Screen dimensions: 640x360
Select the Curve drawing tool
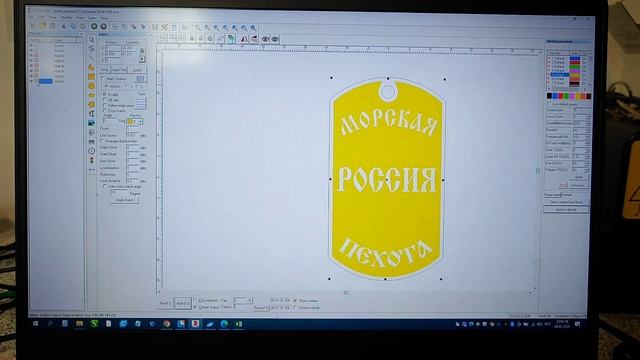[x=91, y=67]
